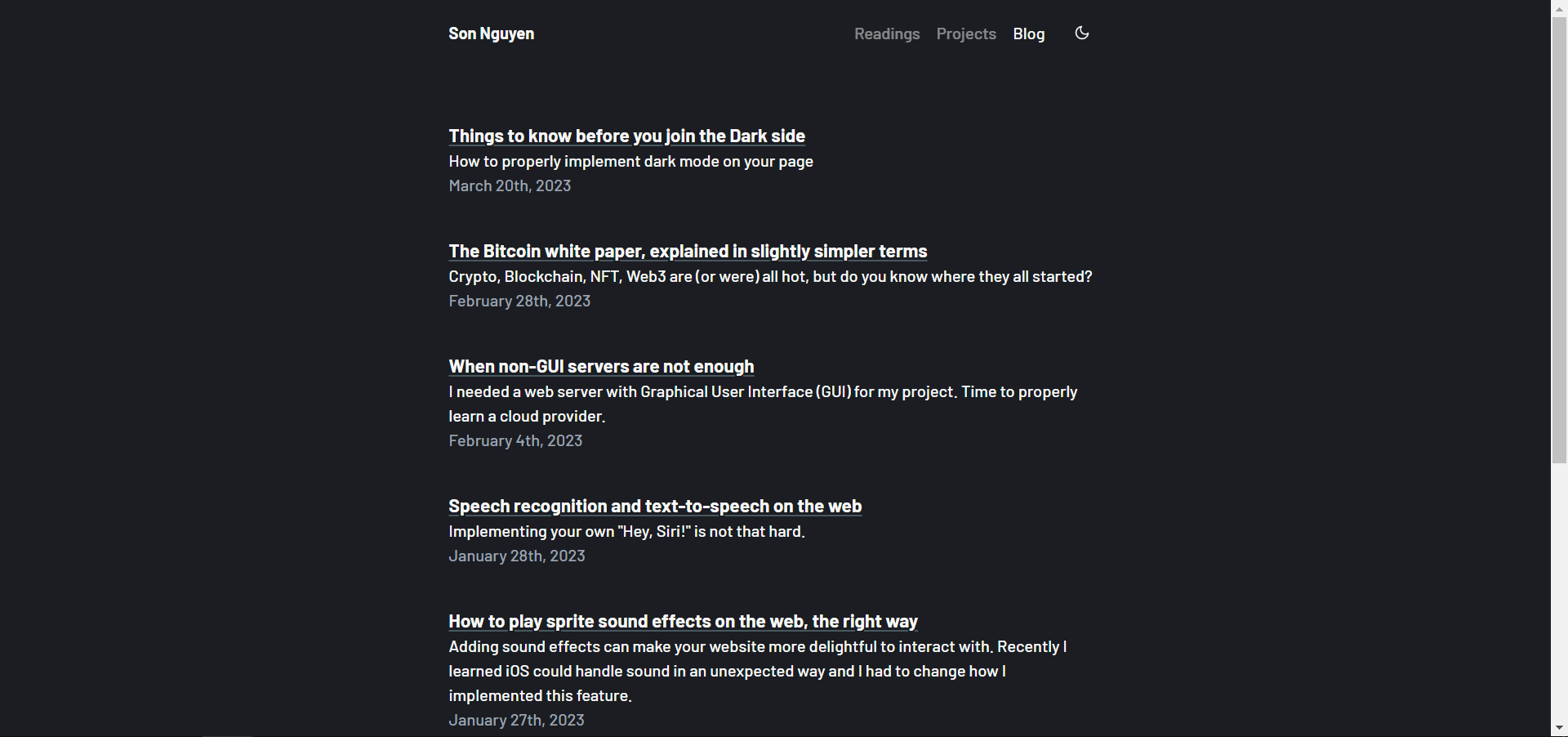This screenshot has height=737, width=1568.
Task: Open Speech recognition and text-to-speech post
Action: pos(655,507)
